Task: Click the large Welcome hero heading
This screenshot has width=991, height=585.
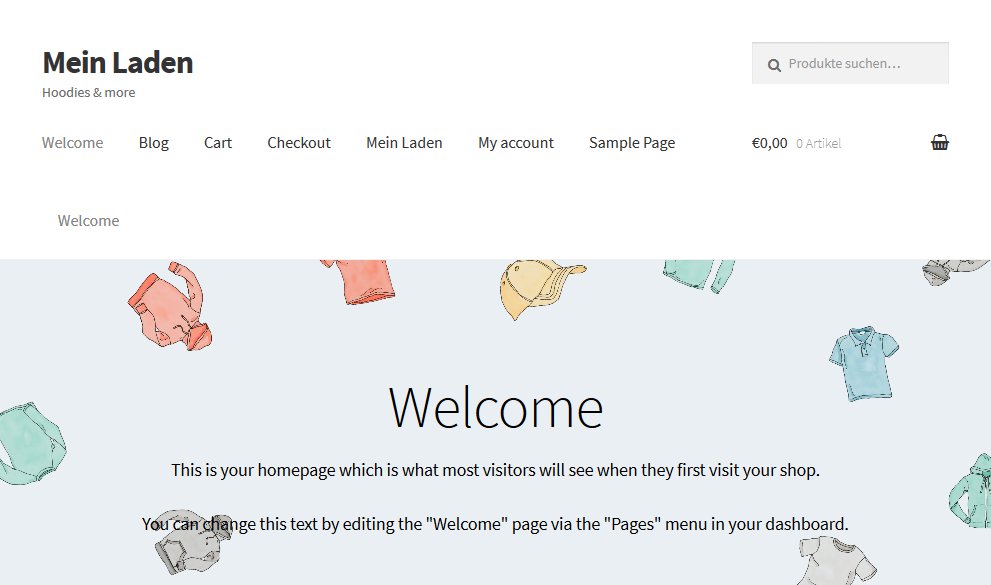Action: [495, 408]
